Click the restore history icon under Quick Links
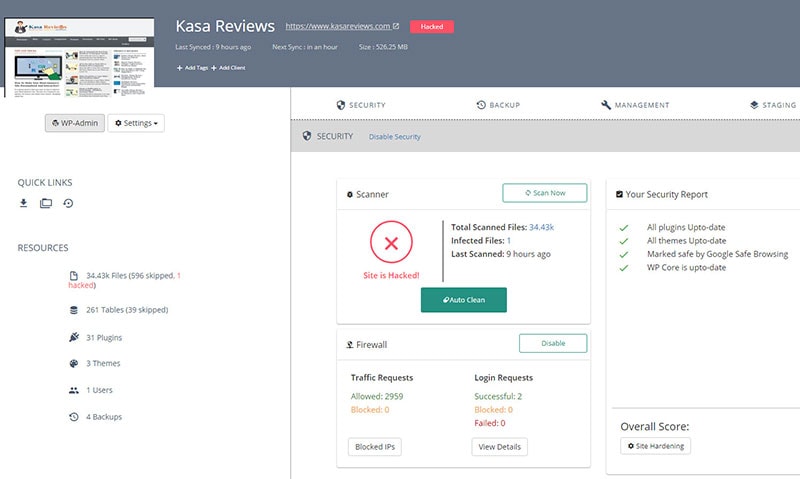Viewport: 800px width, 479px height. pos(68,204)
